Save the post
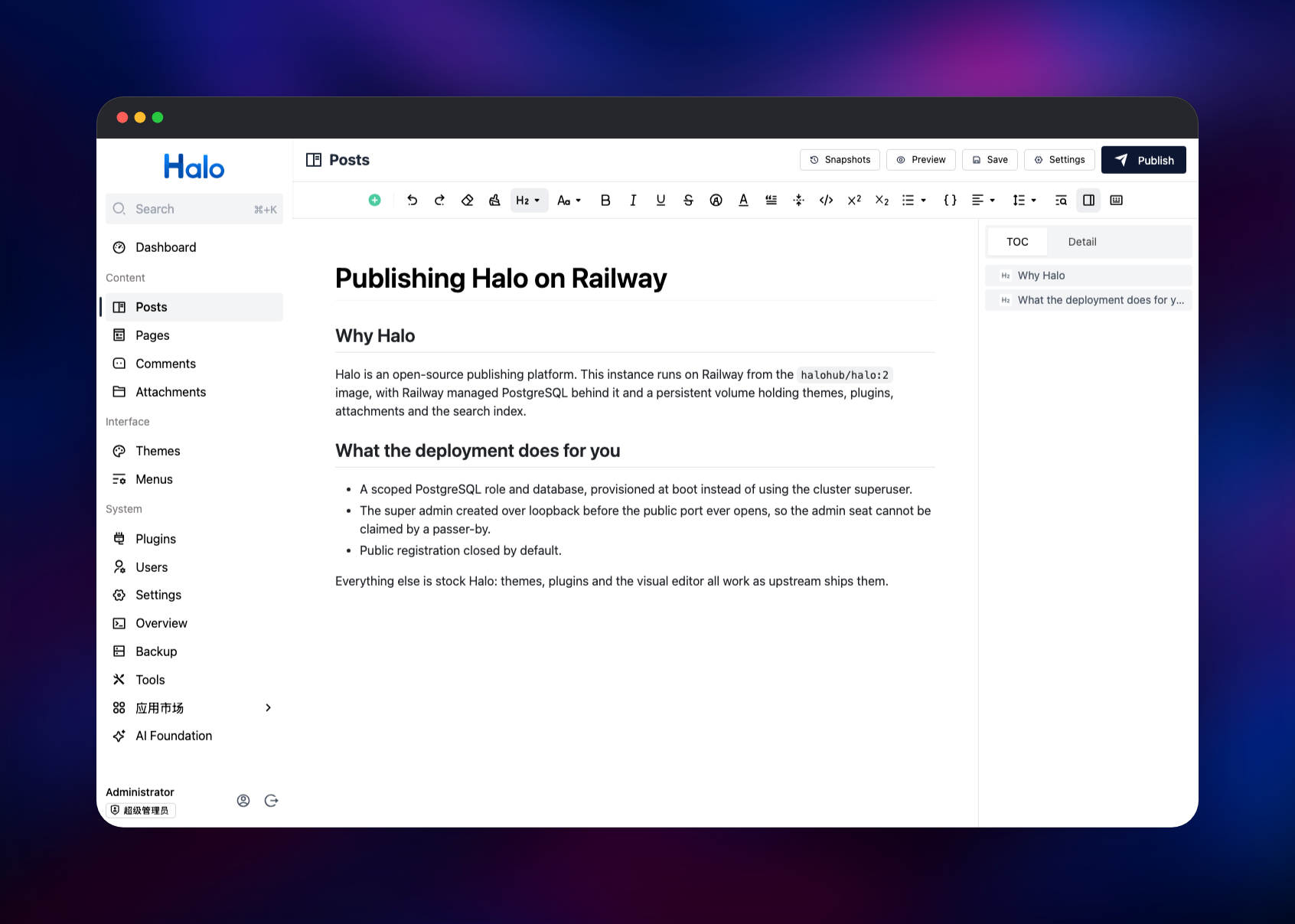This screenshot has height=924, width=1295. [990, 160]
